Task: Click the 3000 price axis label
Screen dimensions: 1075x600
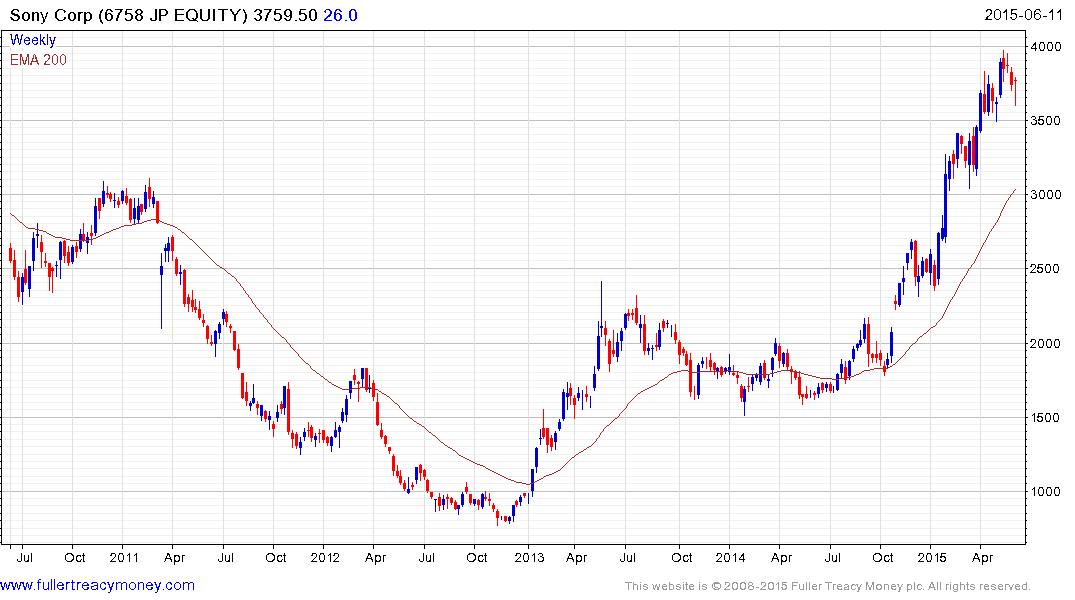Action: (x=1046, y=195)
